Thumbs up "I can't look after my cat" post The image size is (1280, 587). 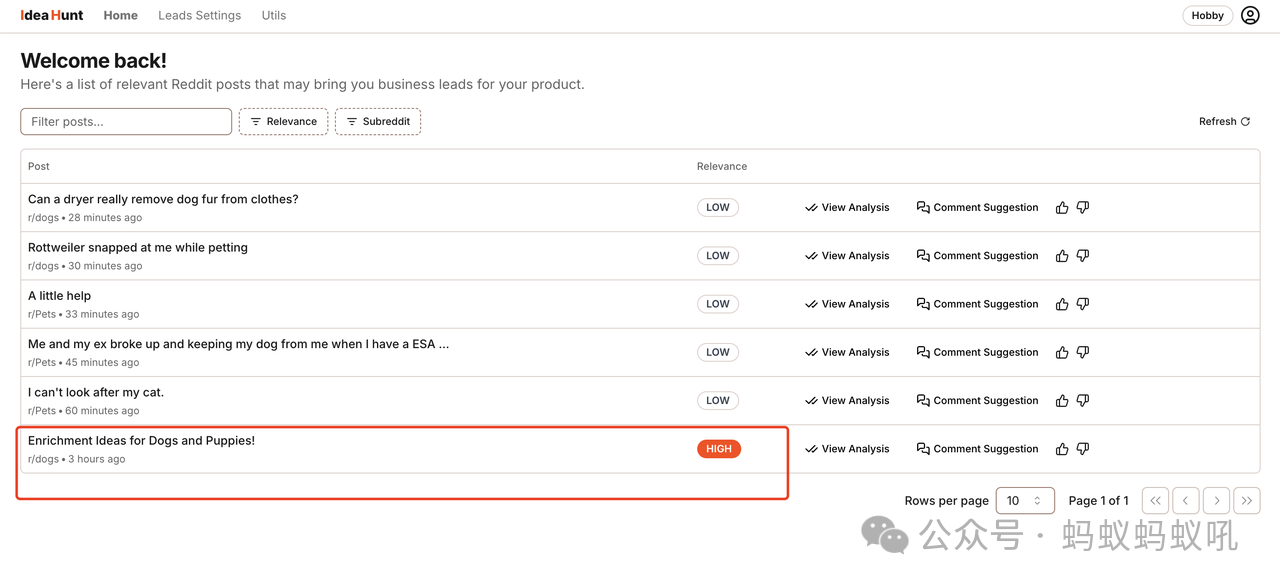1062,401
